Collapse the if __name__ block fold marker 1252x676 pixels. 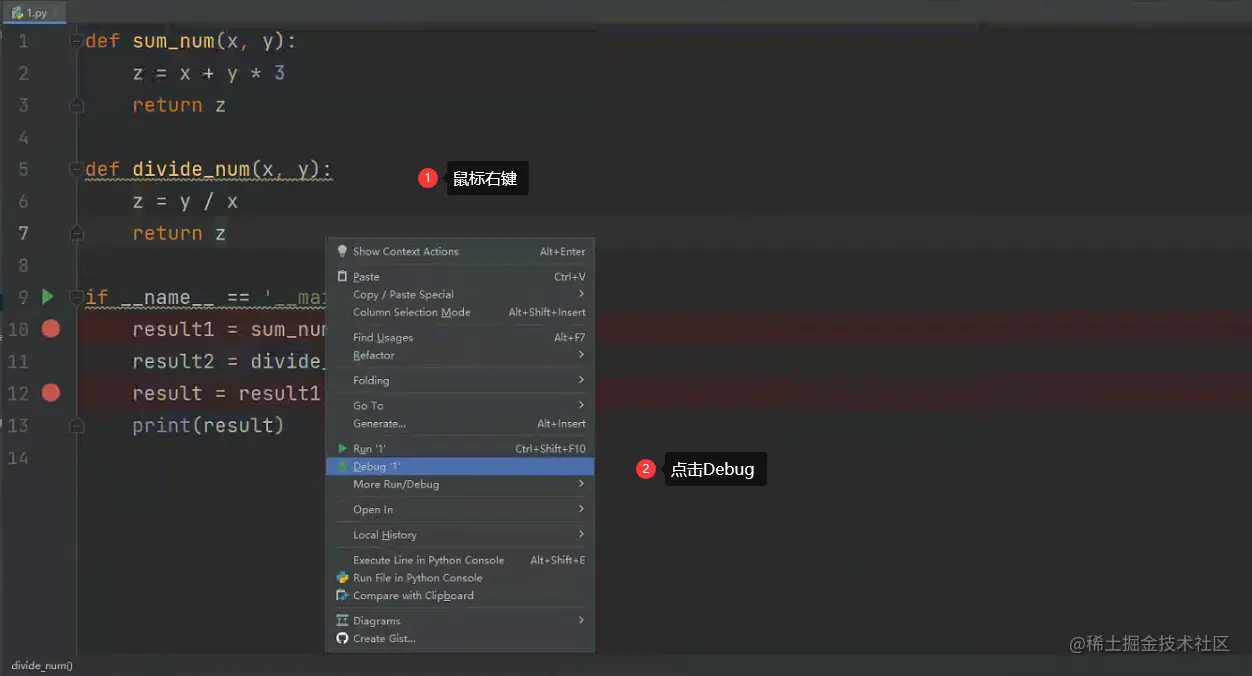76,297
